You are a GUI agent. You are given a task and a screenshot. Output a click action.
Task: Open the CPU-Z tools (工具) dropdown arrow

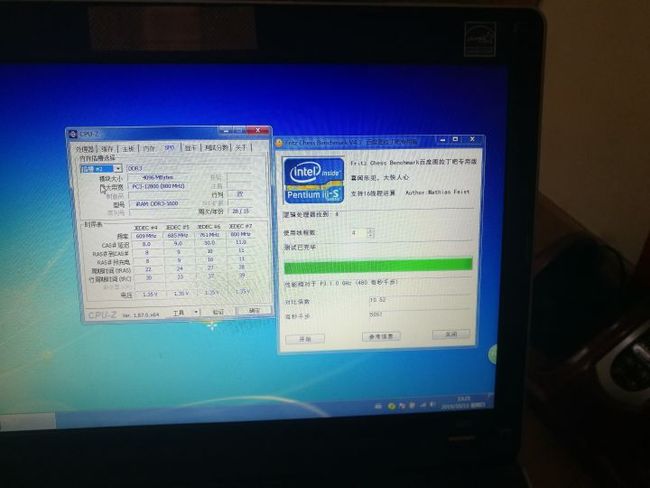coord(196,312)
